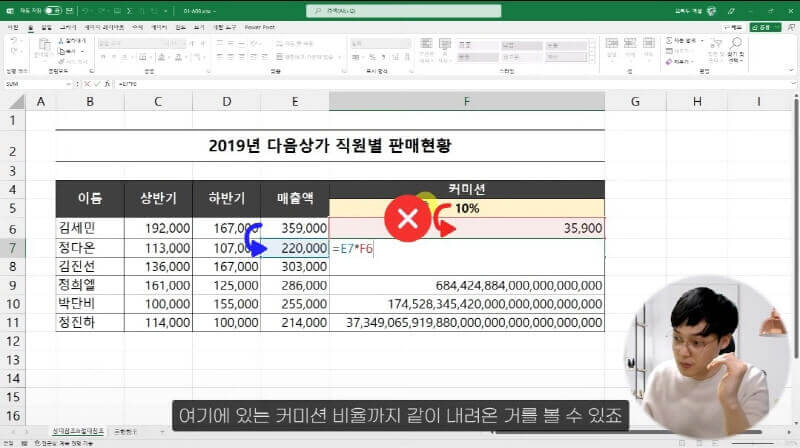The height and width of the screenshot is (448, 800).
Task: Click the Insert Function fx icon
Action: tap(107, 84)
